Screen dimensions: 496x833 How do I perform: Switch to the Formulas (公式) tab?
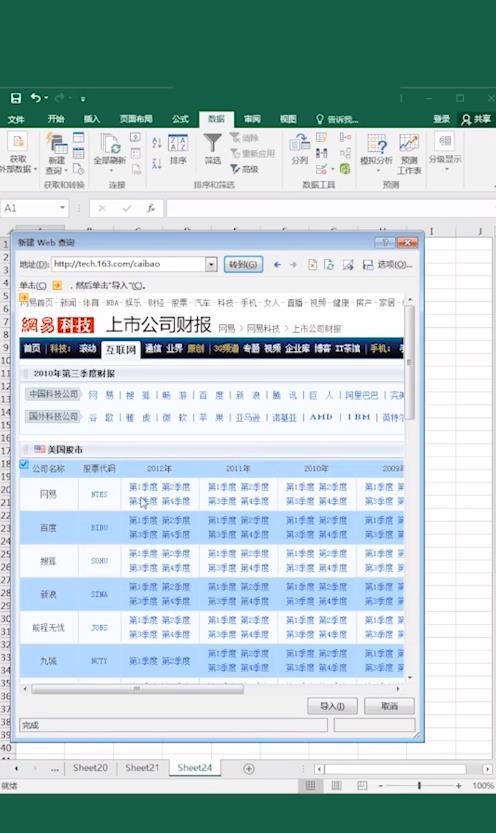180,119
